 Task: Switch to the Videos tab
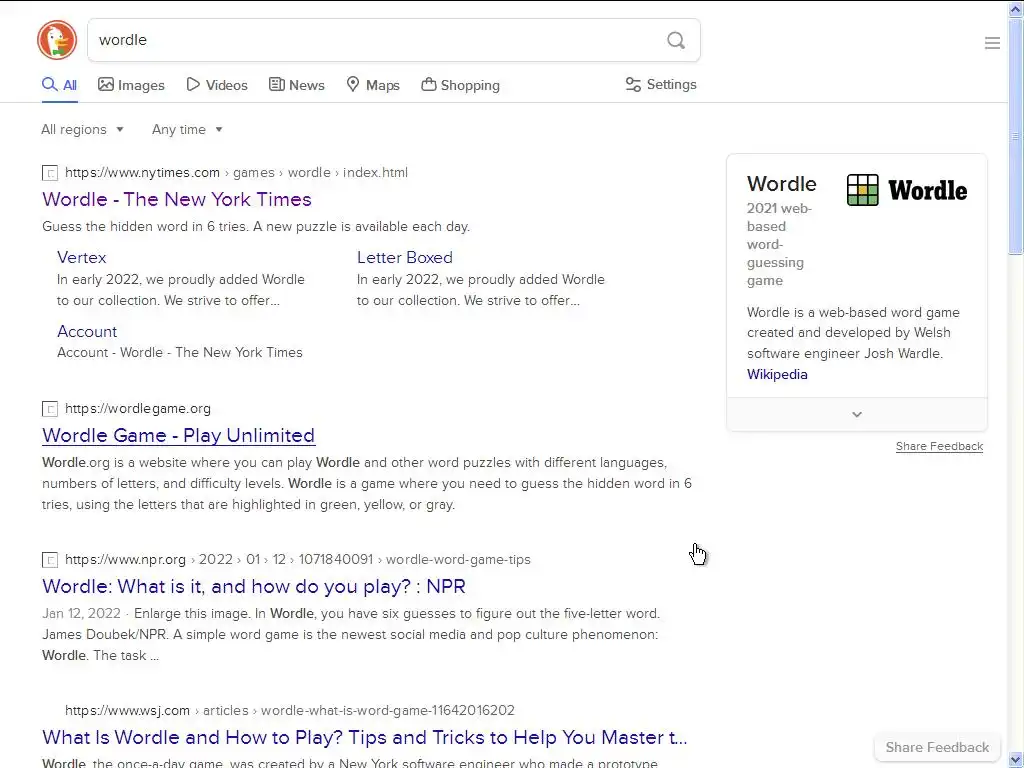217,85
